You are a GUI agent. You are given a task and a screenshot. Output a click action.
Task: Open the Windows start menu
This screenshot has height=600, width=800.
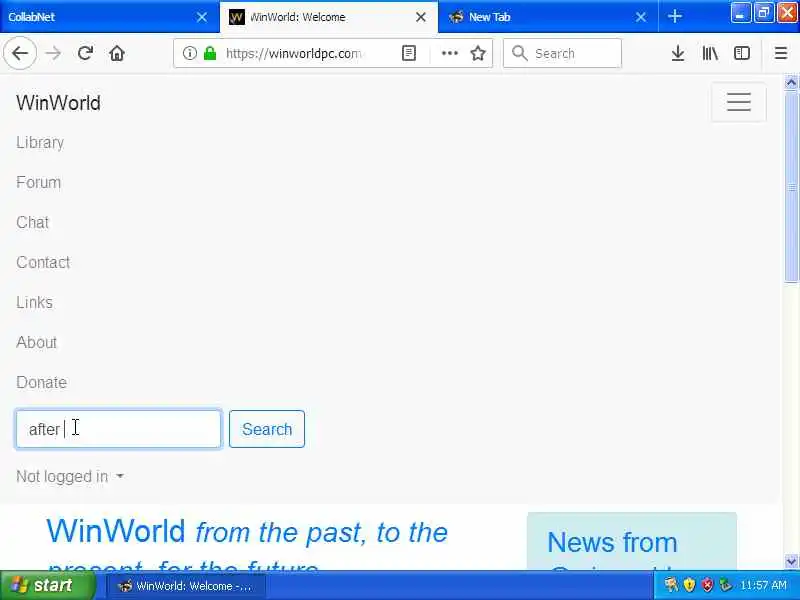pyautogui.click(x=47, y=585)
